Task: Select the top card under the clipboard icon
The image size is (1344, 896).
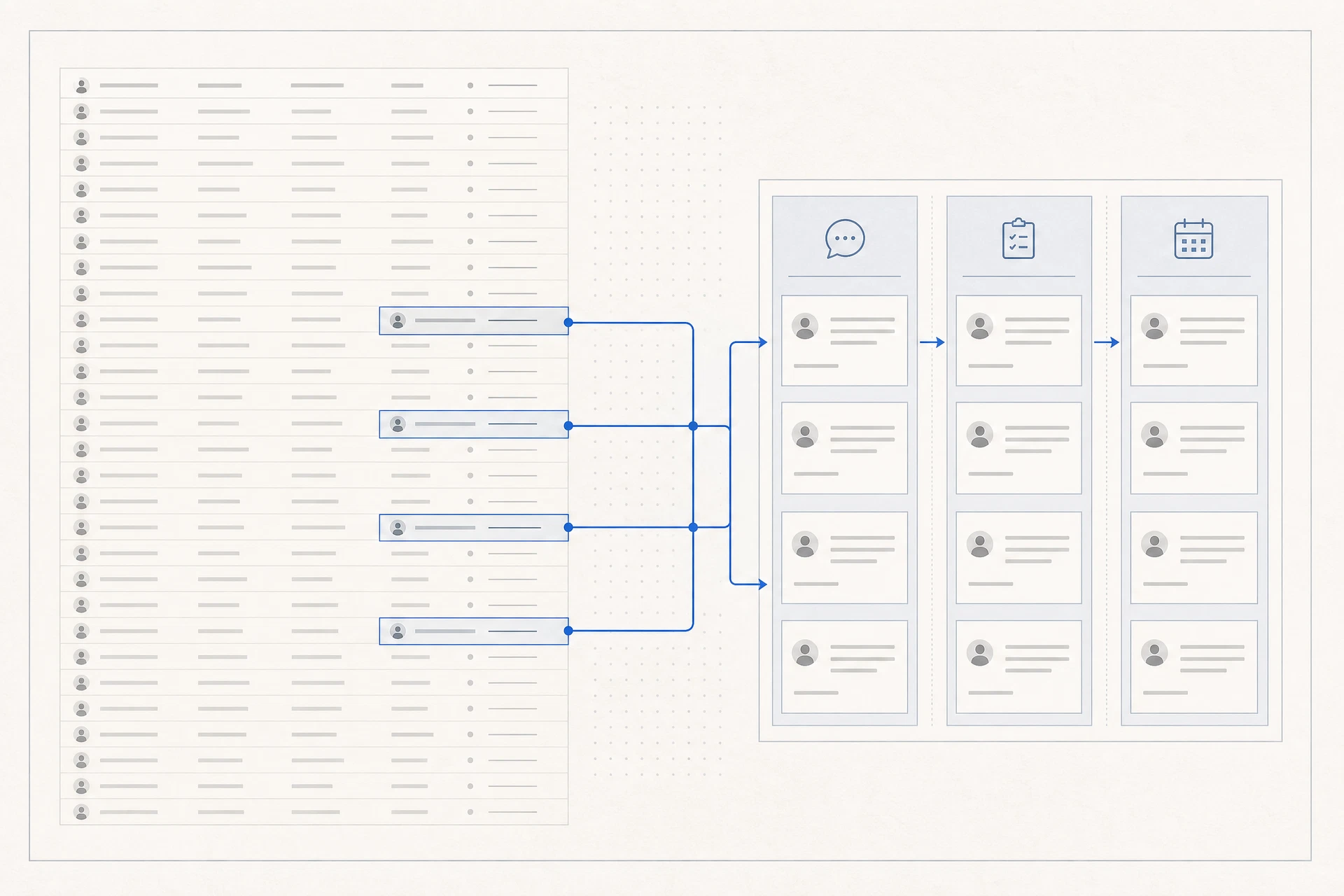Action: click(x=1018, y=340)
